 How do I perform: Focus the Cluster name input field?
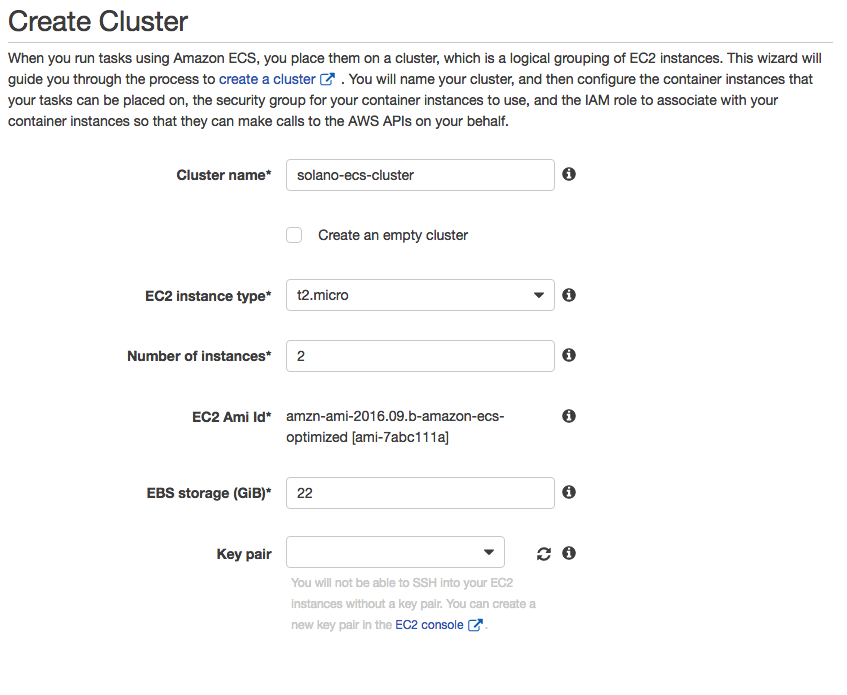(x=420, y=175)
